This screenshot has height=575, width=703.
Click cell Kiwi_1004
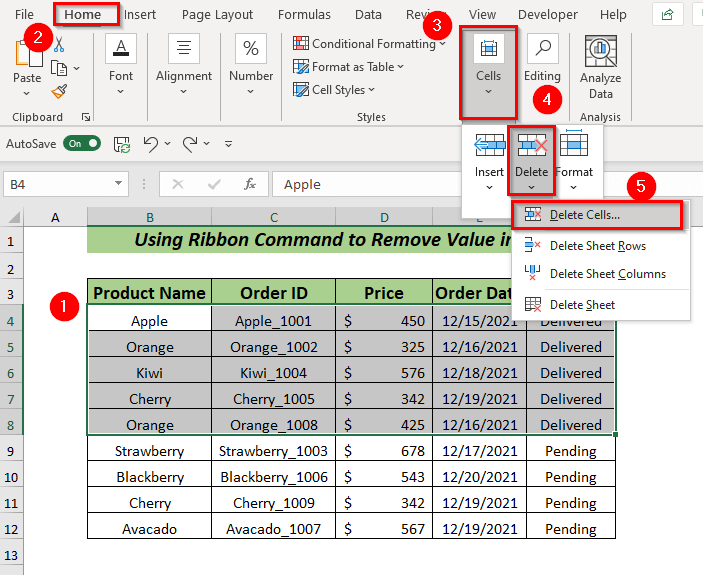coord(273,372)
